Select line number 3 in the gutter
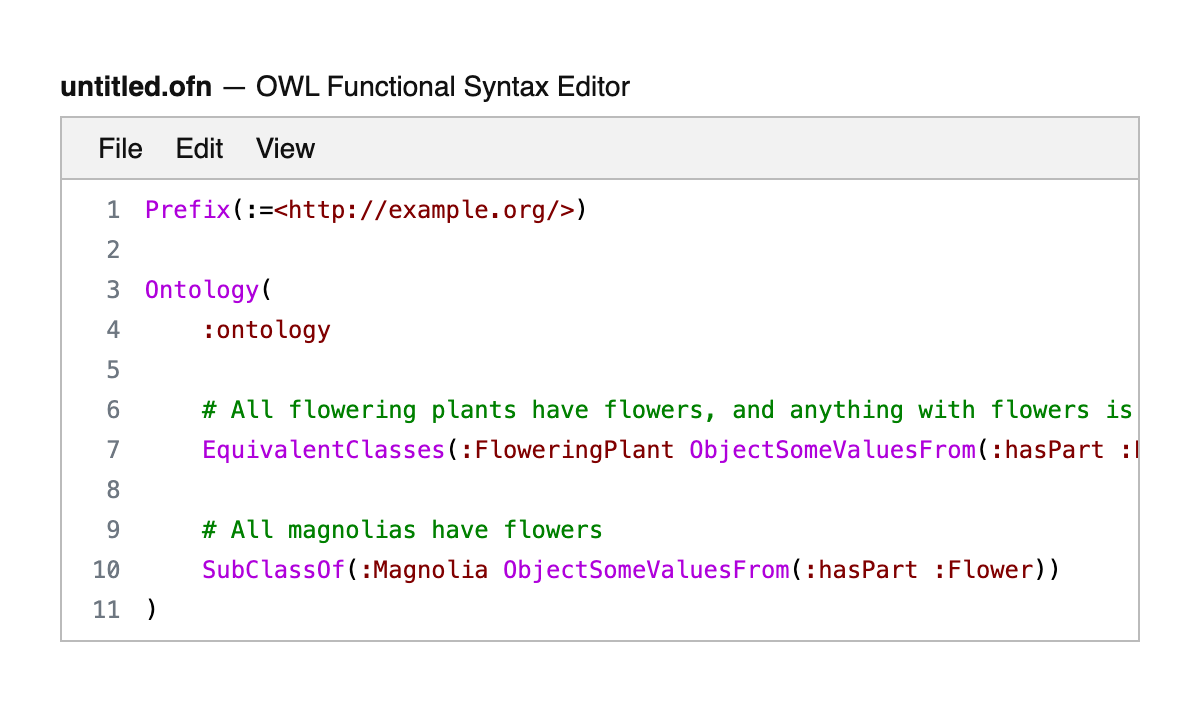Screen dimensions: 1200x710 (x=112, y=290)
